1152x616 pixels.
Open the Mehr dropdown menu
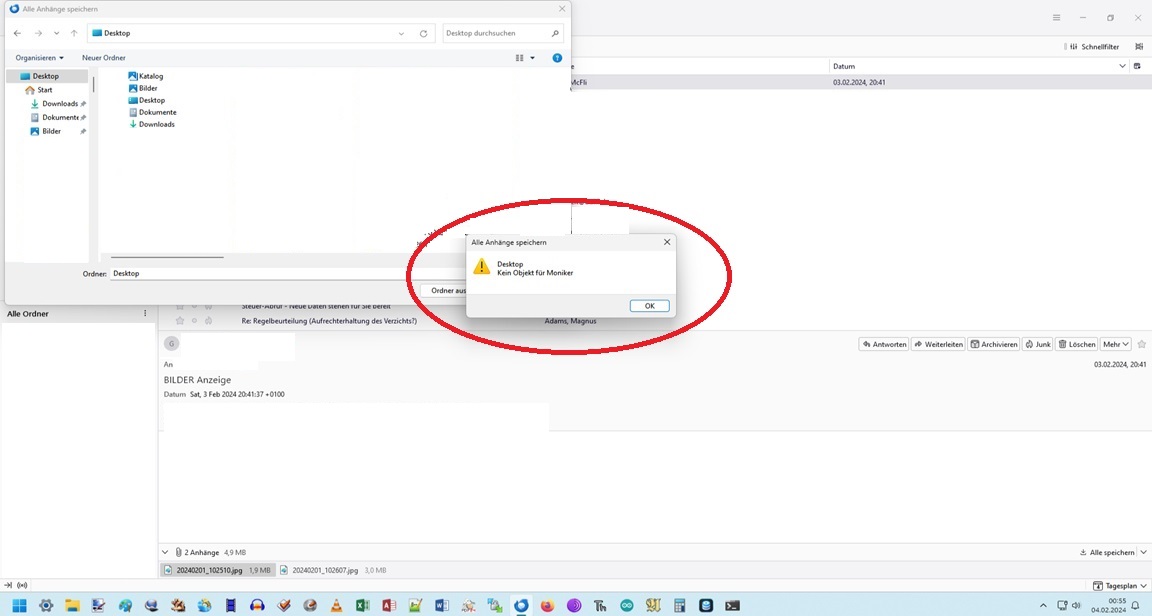(1115, 344)
